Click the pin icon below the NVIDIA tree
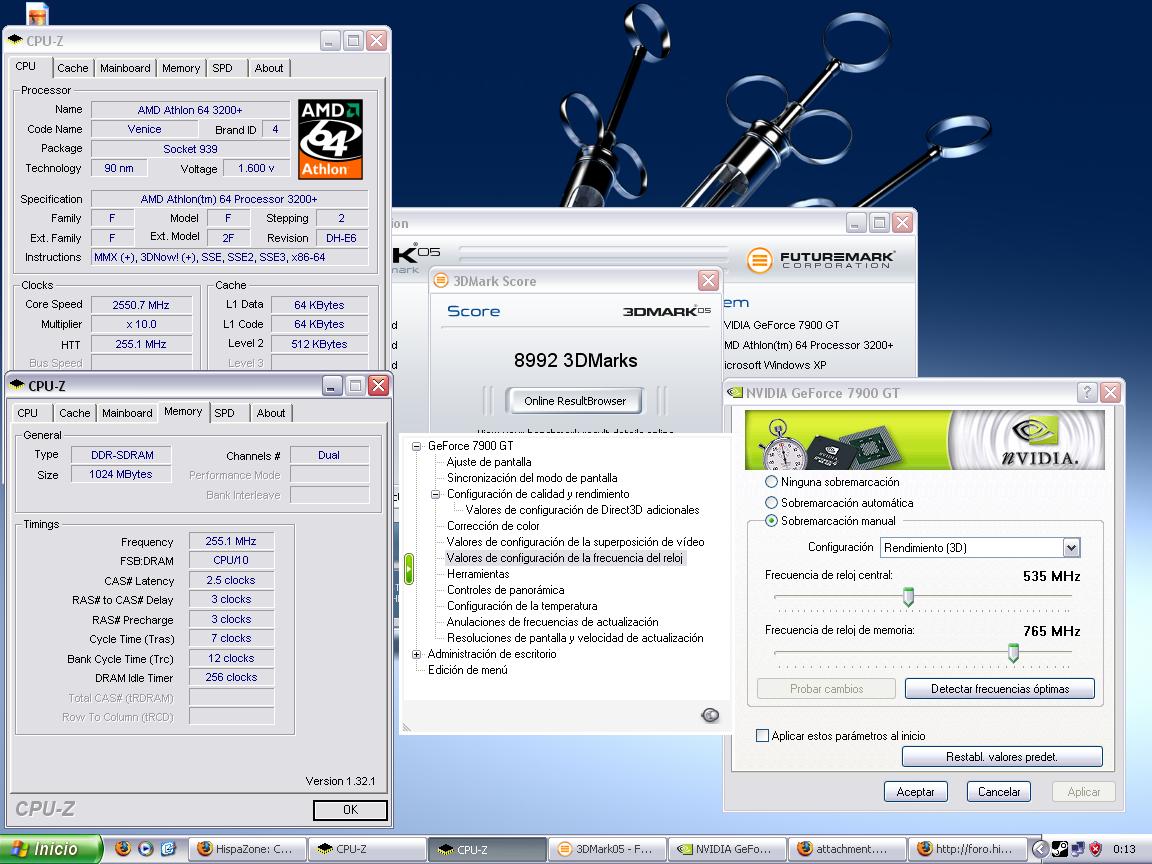Screen dimensions: 1152x864 point(710,715)
